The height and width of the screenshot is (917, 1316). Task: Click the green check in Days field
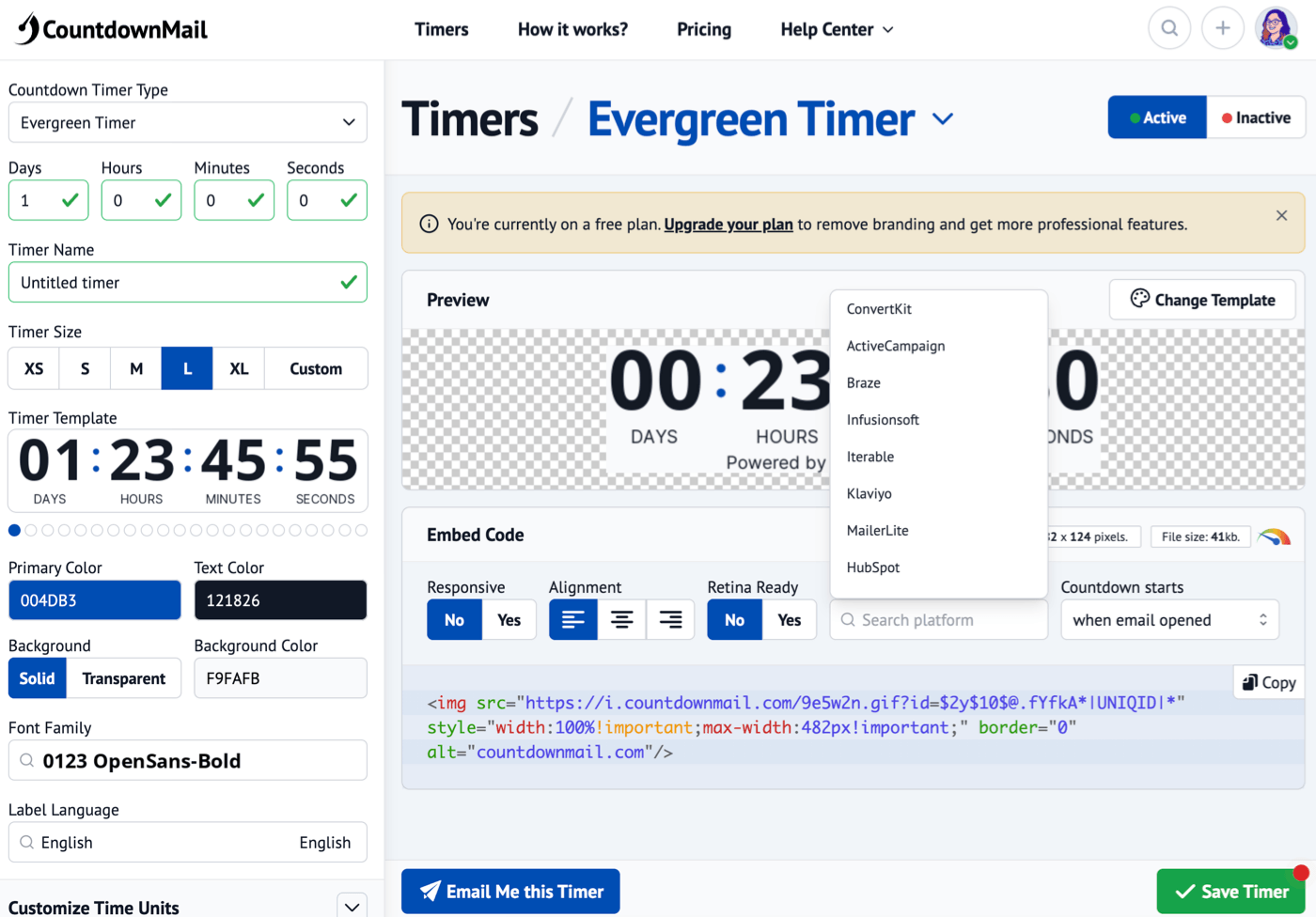(70, 200)
